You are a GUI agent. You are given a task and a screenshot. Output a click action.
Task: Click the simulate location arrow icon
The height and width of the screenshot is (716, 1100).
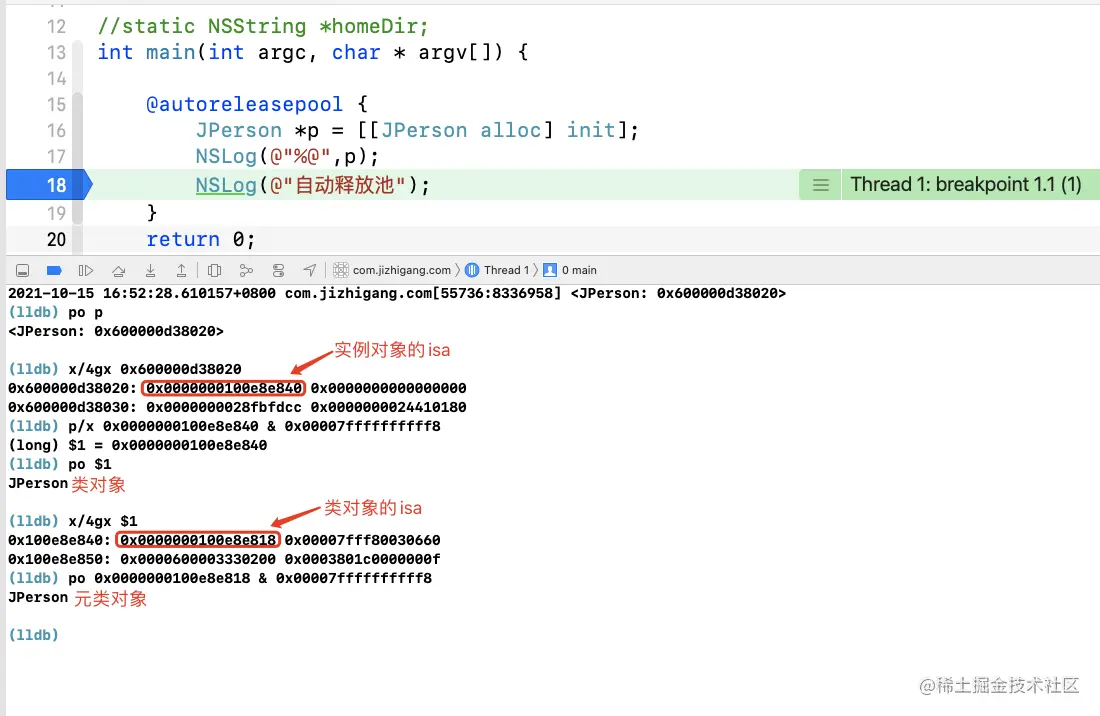click(x=309, y=270)
